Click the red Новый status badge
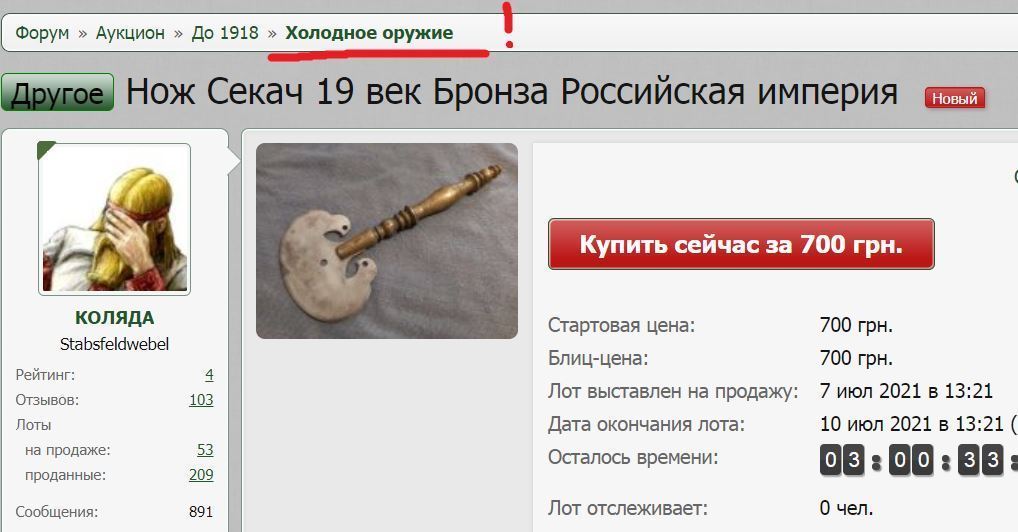Screen dimensions: 1018x532 pyautogui.click(x=954, y=99)
